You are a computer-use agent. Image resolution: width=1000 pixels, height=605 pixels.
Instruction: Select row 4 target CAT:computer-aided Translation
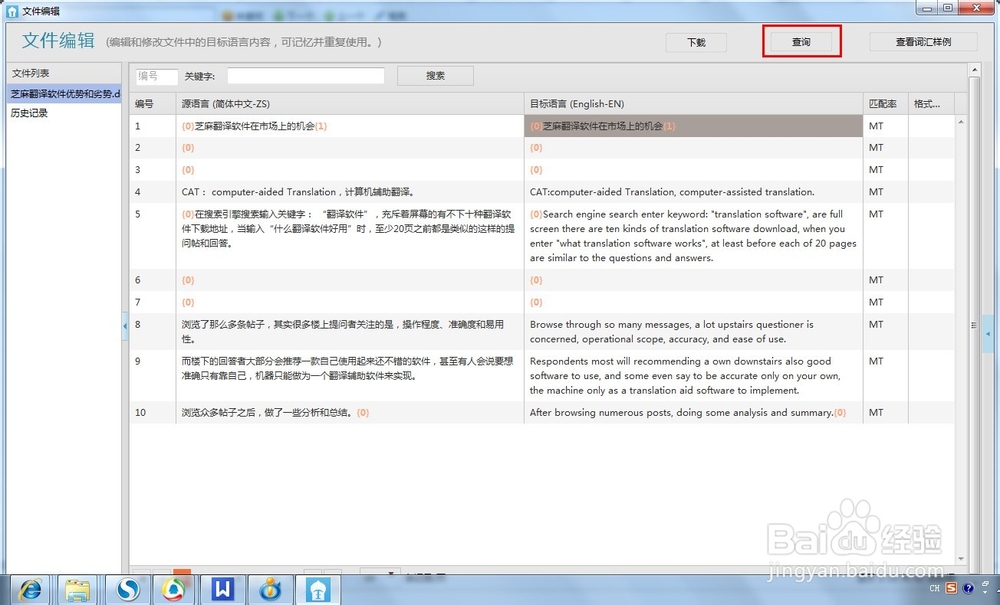(x=694, y=192)
